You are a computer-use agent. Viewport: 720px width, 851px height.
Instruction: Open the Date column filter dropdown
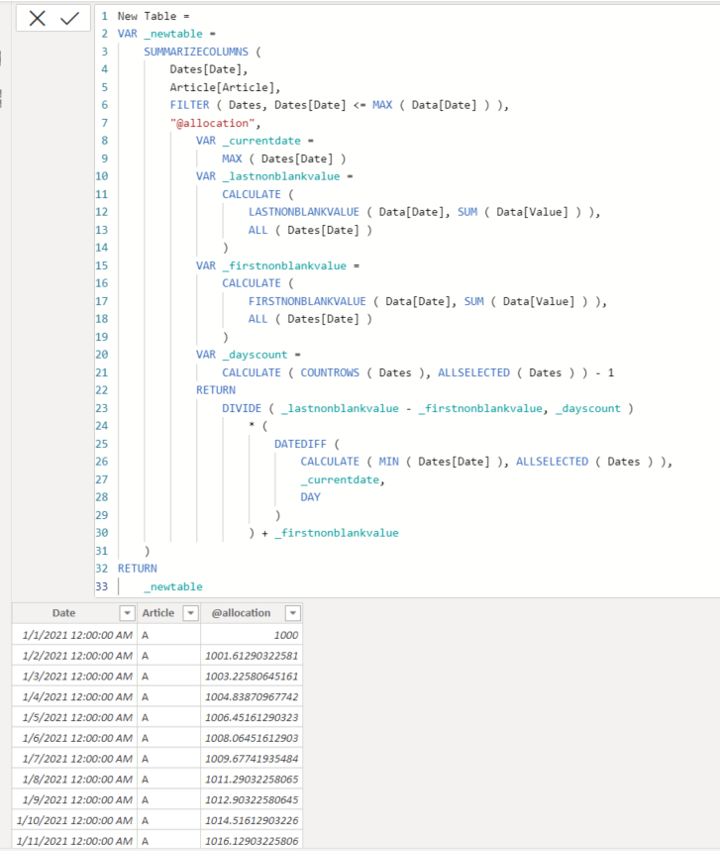(127, 613)
